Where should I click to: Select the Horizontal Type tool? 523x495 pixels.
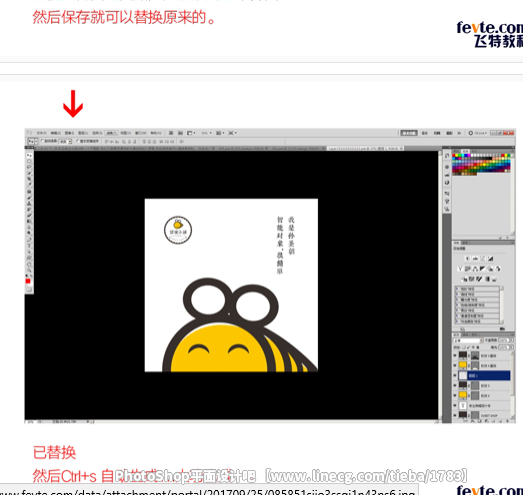coord(29,246)
